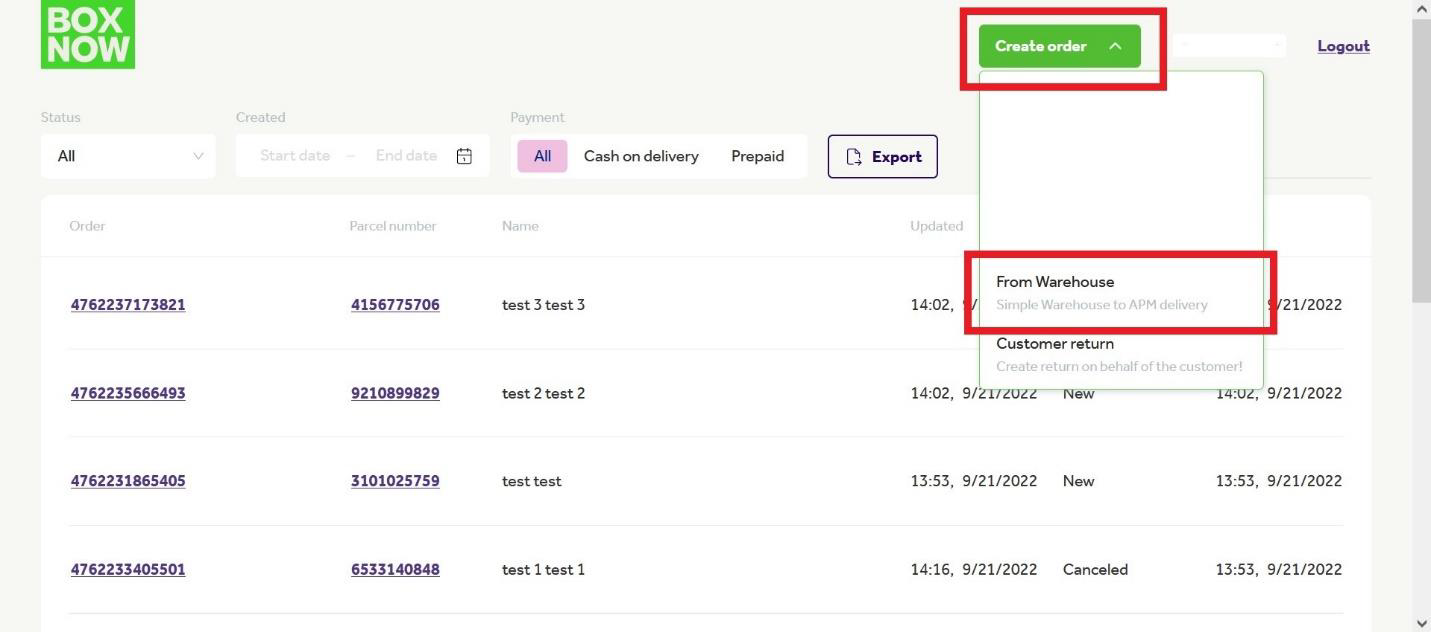Click the End date input field
The width and height of the screenshot is (1431, 632).
(406, 156)
